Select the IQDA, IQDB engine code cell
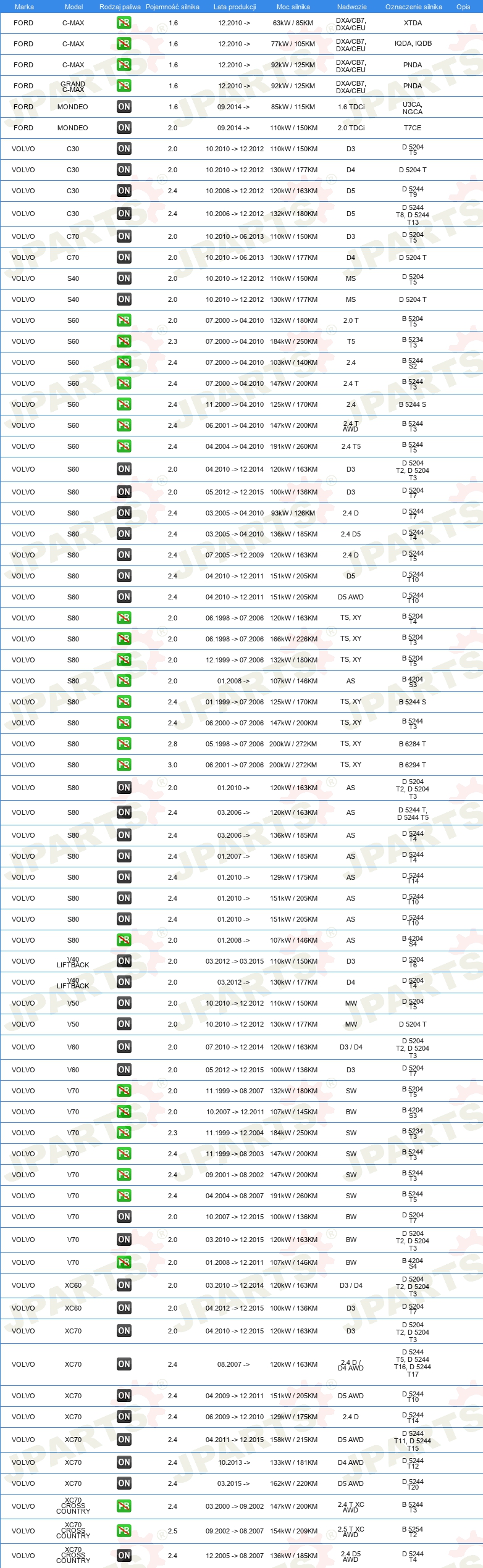Image resolution: width=483 pixels, height=1568 pixels. point(413,44)
